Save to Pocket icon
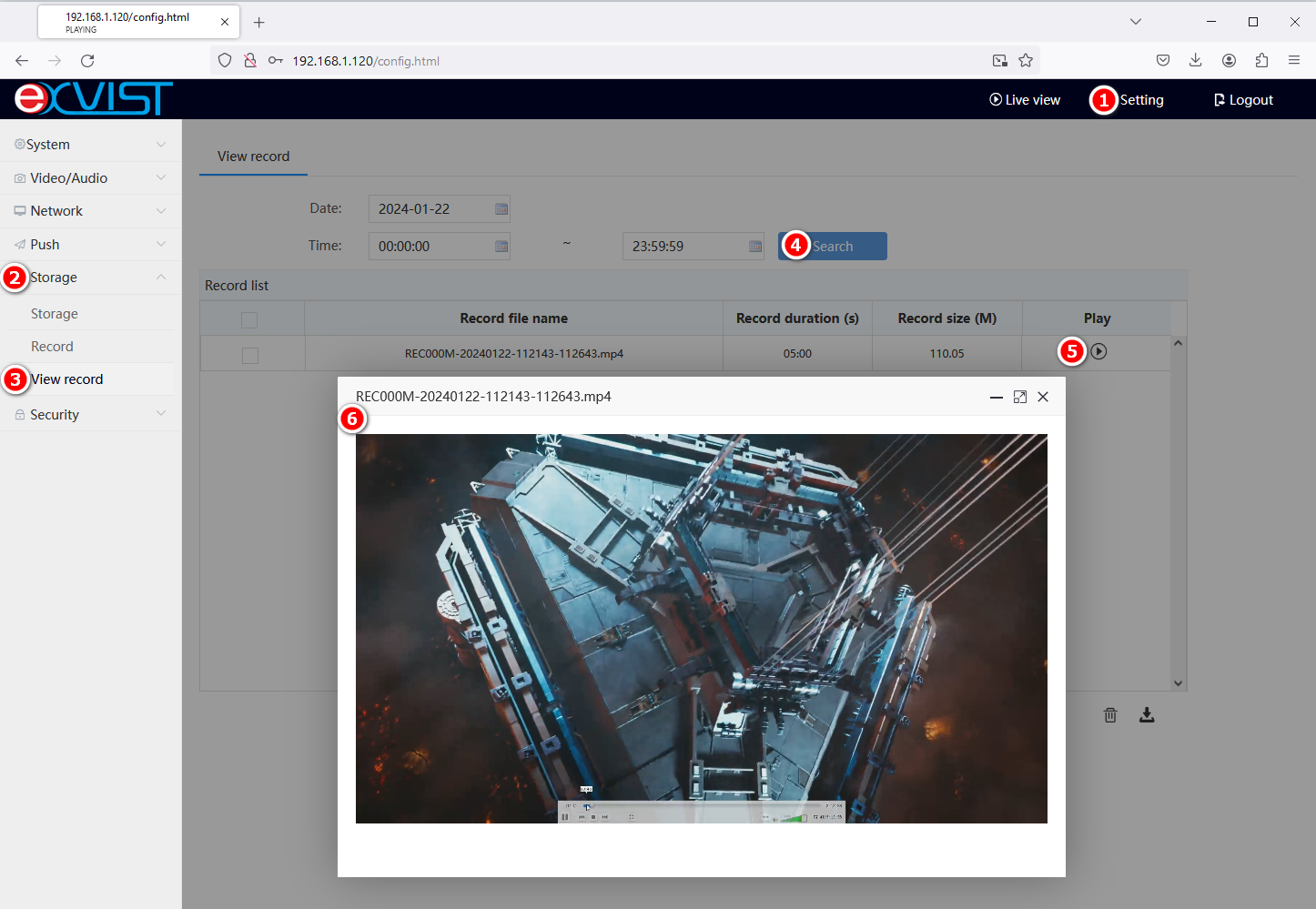Screen dimensions: 1316x909 point(1163,61)
